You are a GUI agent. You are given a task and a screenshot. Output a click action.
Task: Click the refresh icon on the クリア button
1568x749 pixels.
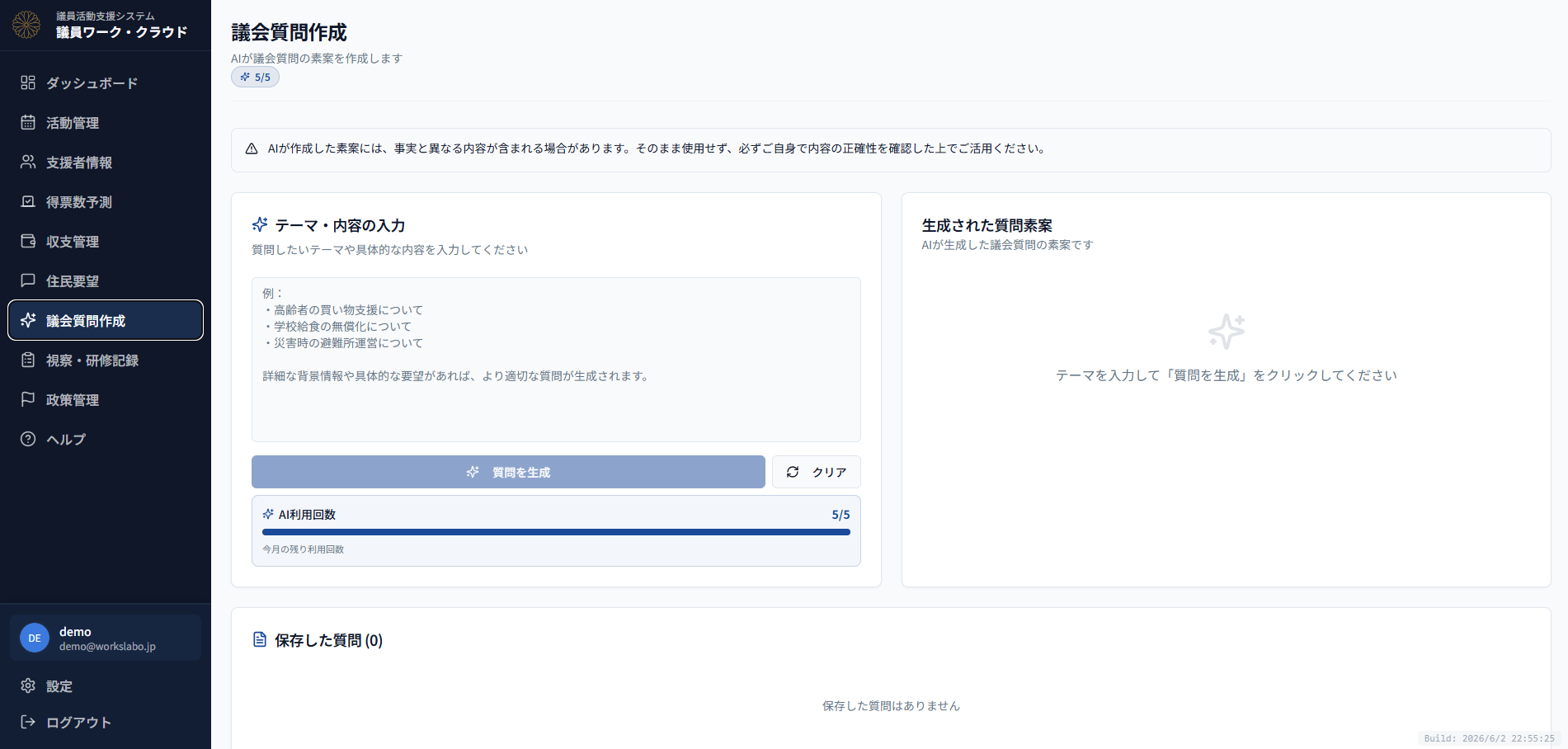pyautogui.click(x=793, y=472)
